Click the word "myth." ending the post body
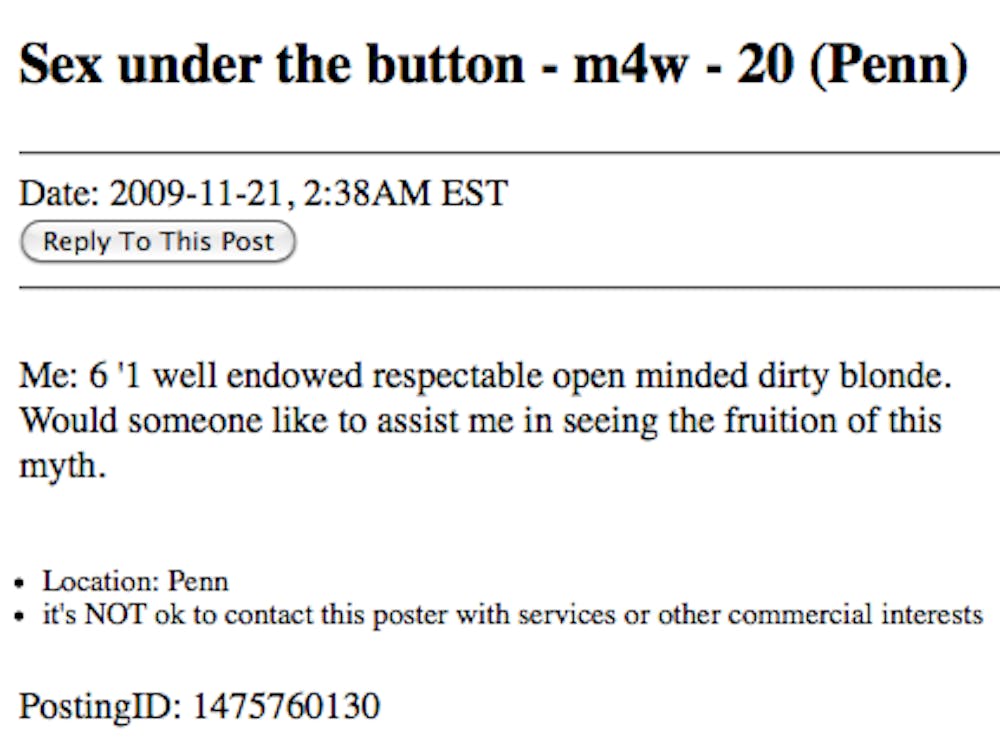 [x=62, y=464]
